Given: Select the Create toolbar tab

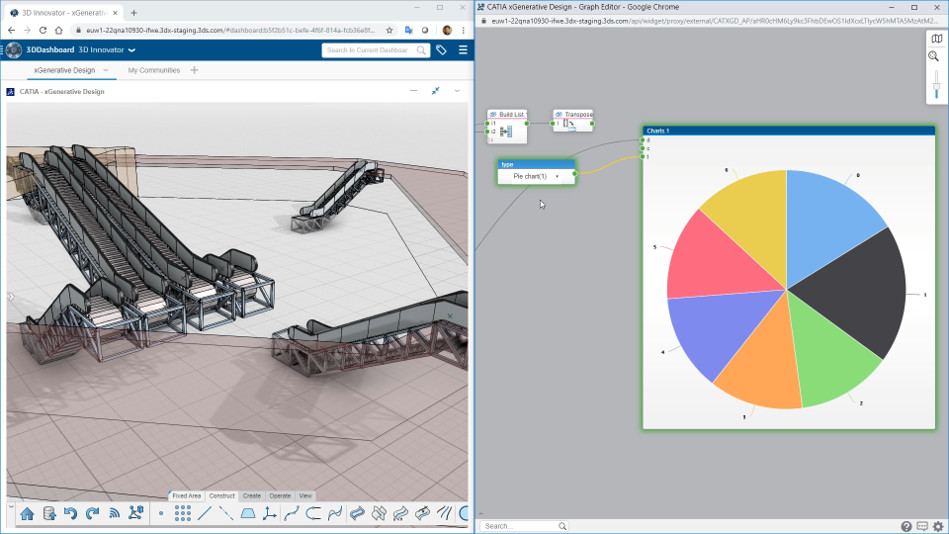Looking at the screenshot, I should point(251,496).
